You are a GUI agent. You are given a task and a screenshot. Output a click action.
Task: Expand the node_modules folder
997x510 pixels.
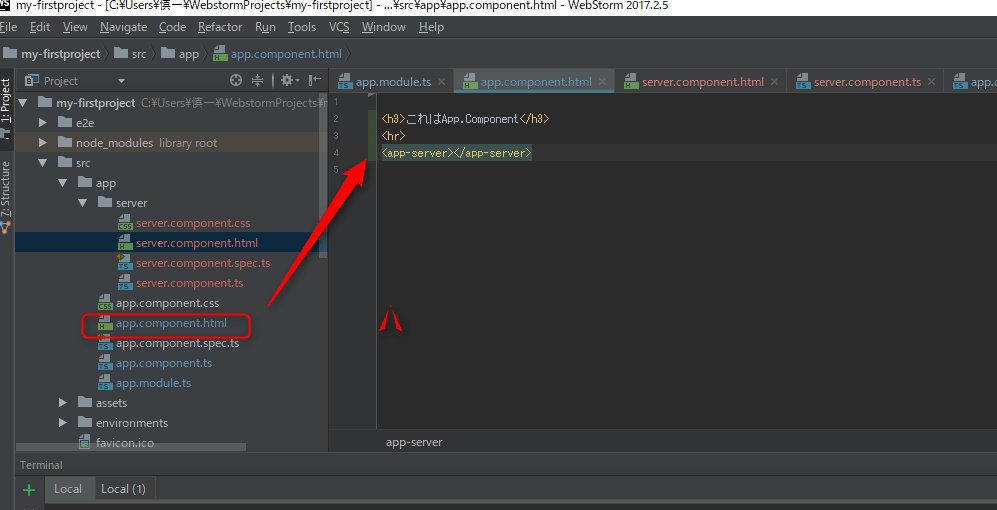(43, 143)
